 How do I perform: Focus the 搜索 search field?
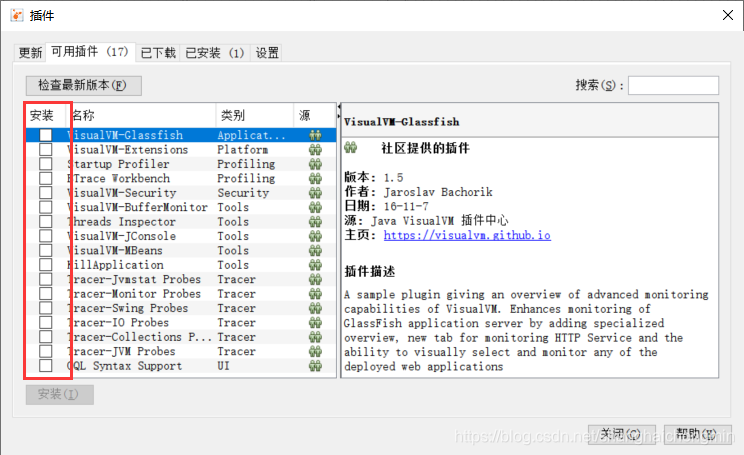click(673, 85)
